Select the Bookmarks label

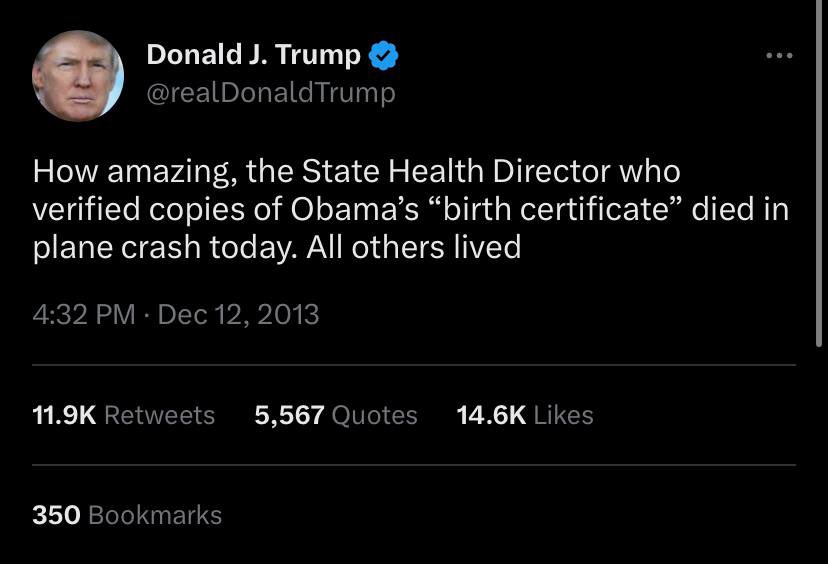(155, 515)
